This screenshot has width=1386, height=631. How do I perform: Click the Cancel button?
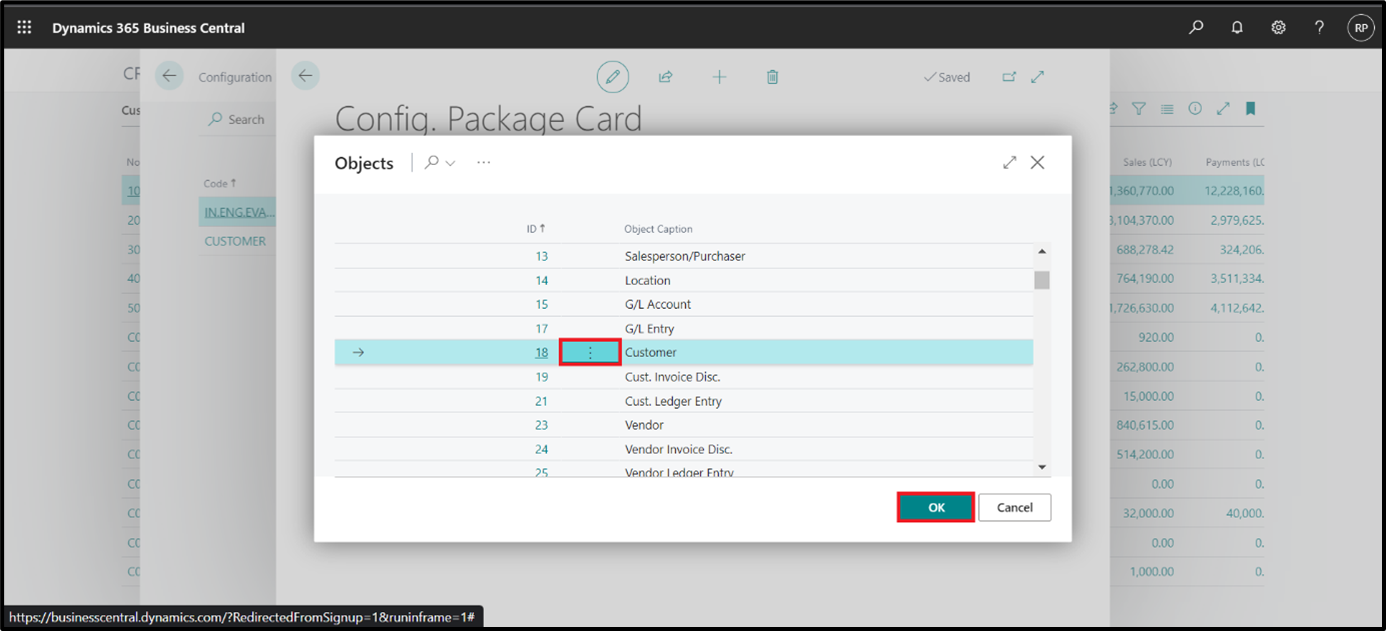[x=1014, y=507]
